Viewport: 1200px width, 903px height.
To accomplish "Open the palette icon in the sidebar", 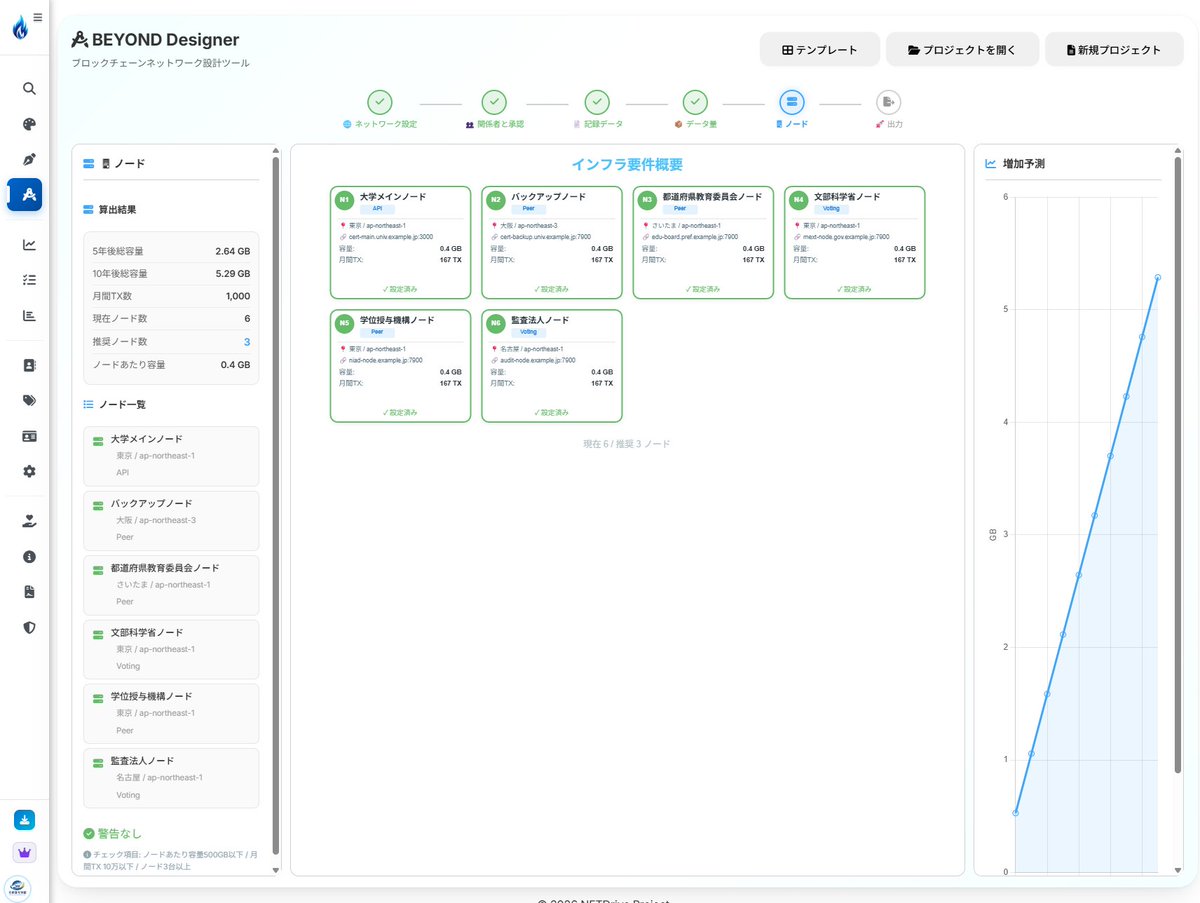I will coord(29,124).
